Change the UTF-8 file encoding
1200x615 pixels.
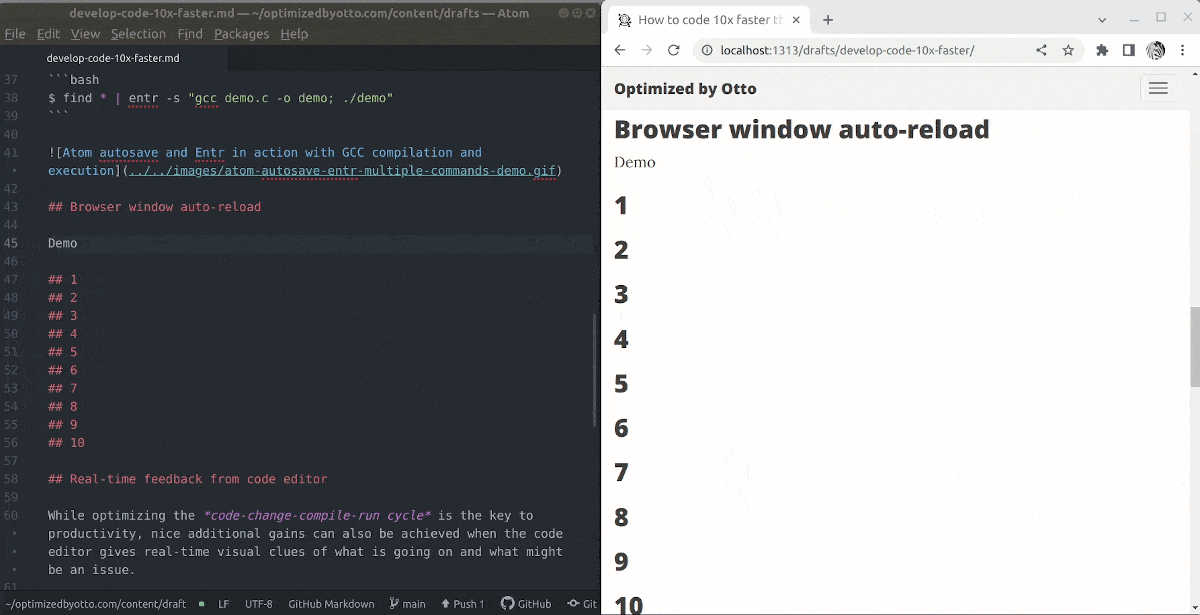tap(258, 604)
